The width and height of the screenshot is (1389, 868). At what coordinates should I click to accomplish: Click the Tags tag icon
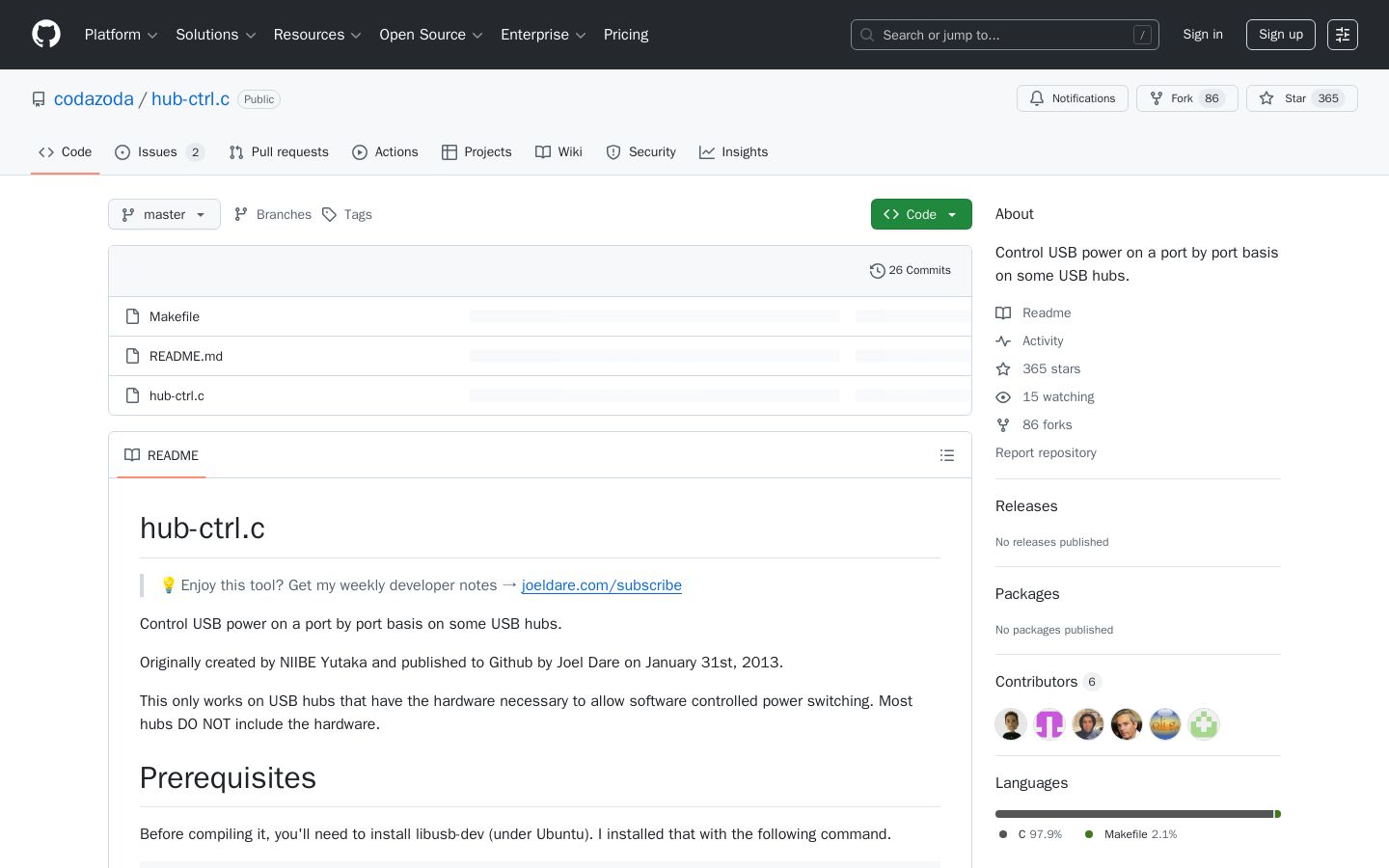pos(329,214)
